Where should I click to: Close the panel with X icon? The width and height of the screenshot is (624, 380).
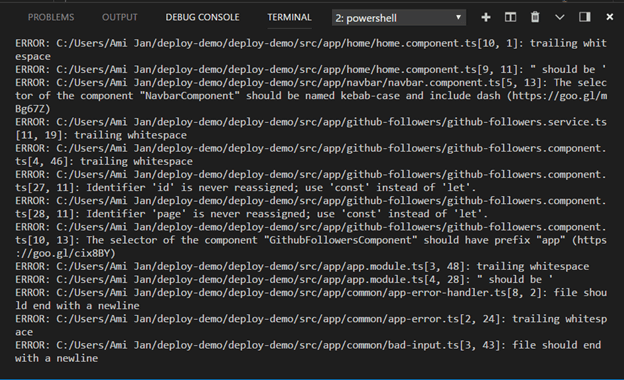pos(609,17)
